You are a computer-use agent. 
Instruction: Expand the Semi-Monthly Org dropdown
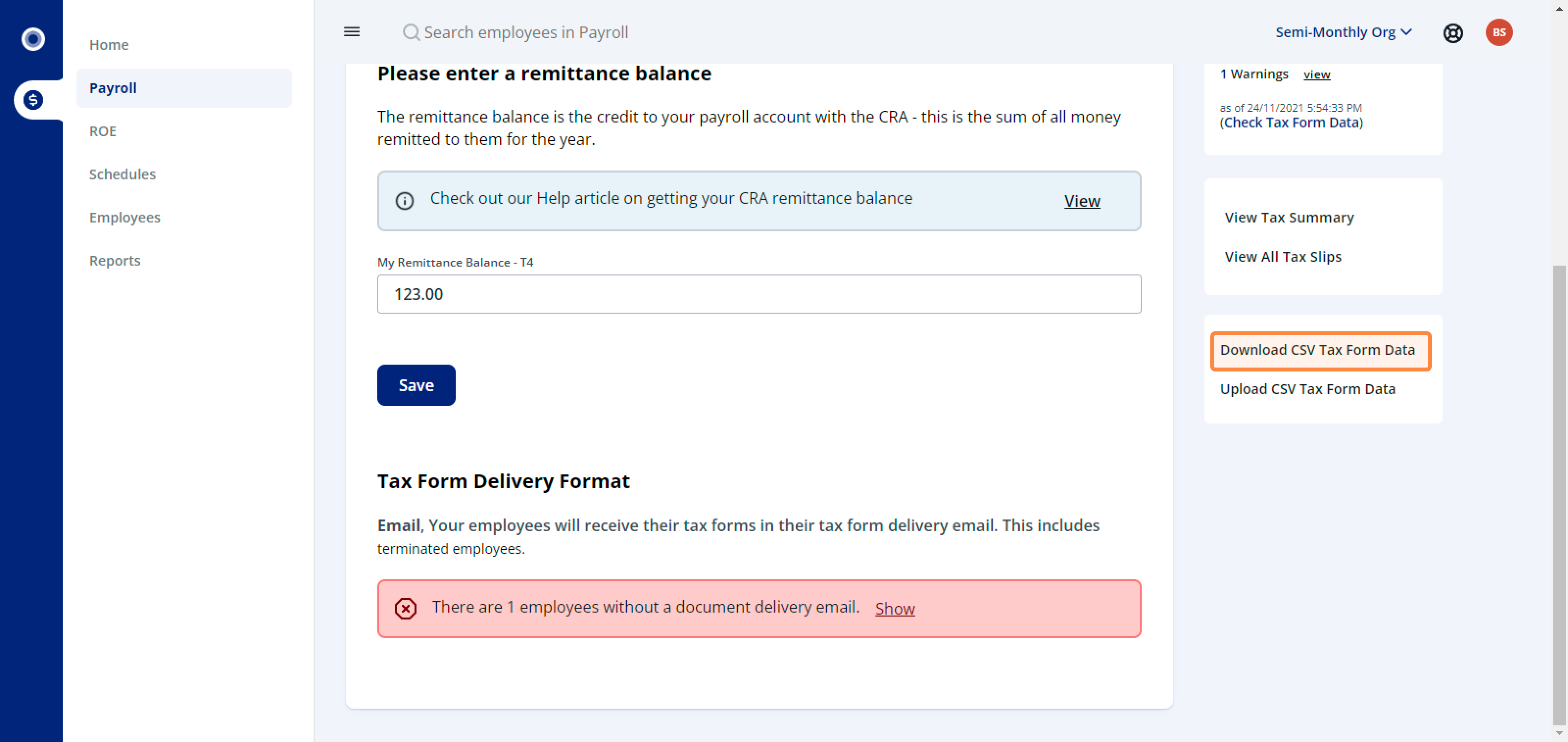click(x=1344, y=32)
